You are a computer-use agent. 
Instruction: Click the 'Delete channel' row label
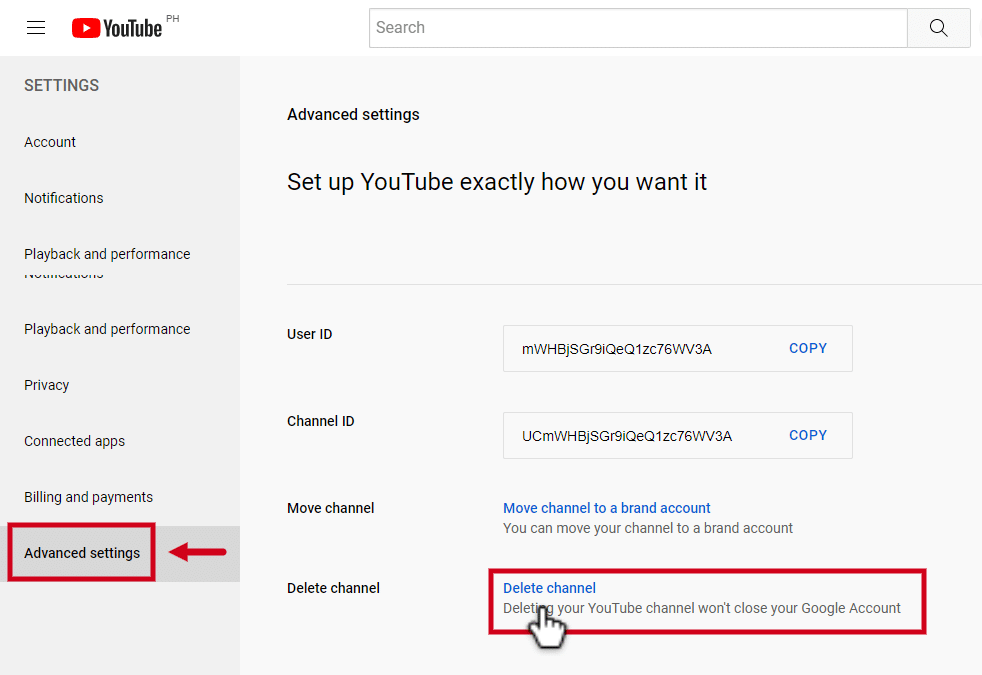tap(333, 589)
